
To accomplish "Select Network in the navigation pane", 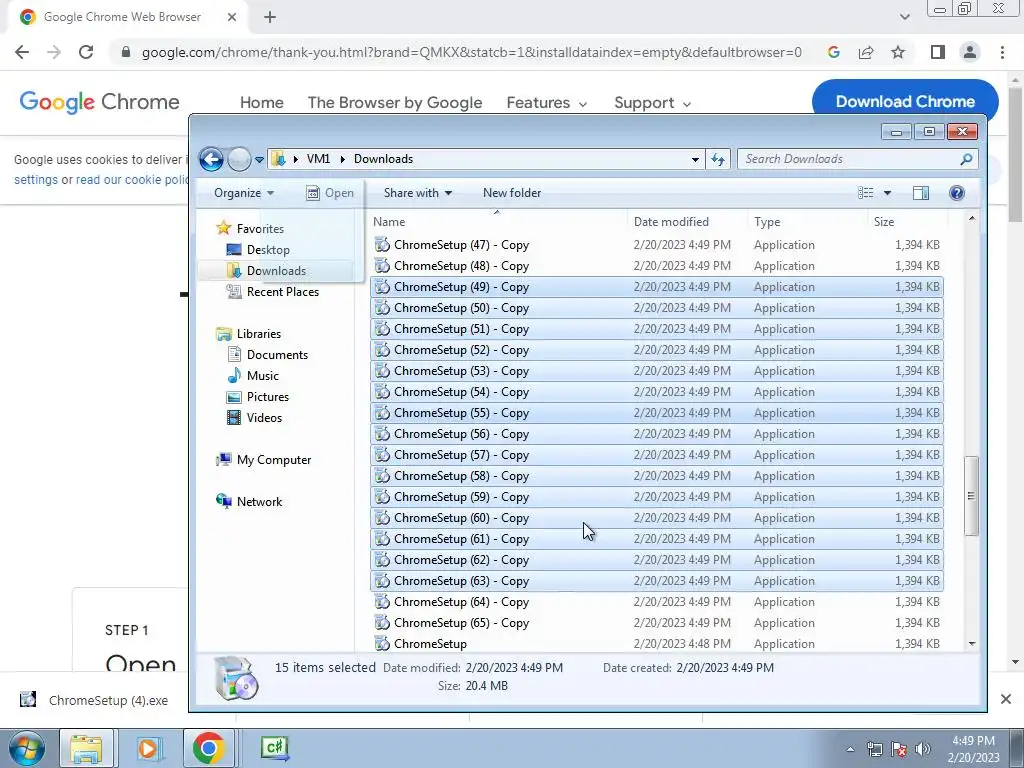I will tap(259, 502).
